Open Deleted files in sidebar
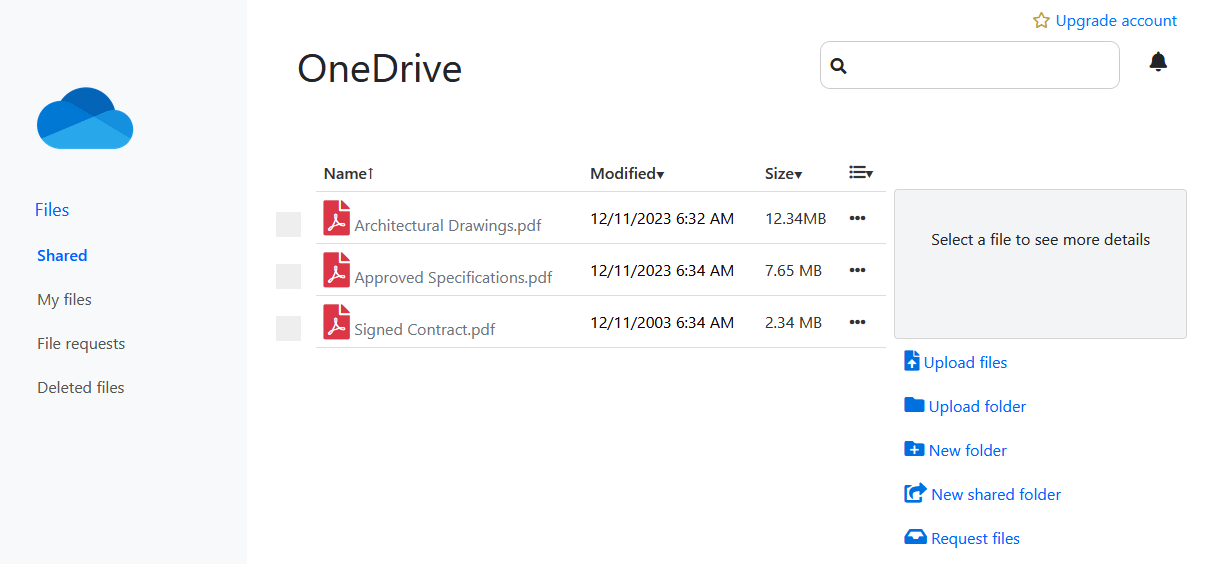This screenshot has width=1206, height=564. 81,388
